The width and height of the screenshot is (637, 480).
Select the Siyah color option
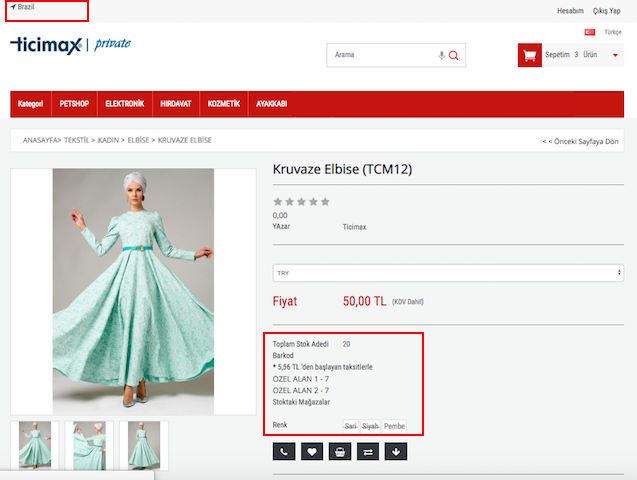point(371,425)
